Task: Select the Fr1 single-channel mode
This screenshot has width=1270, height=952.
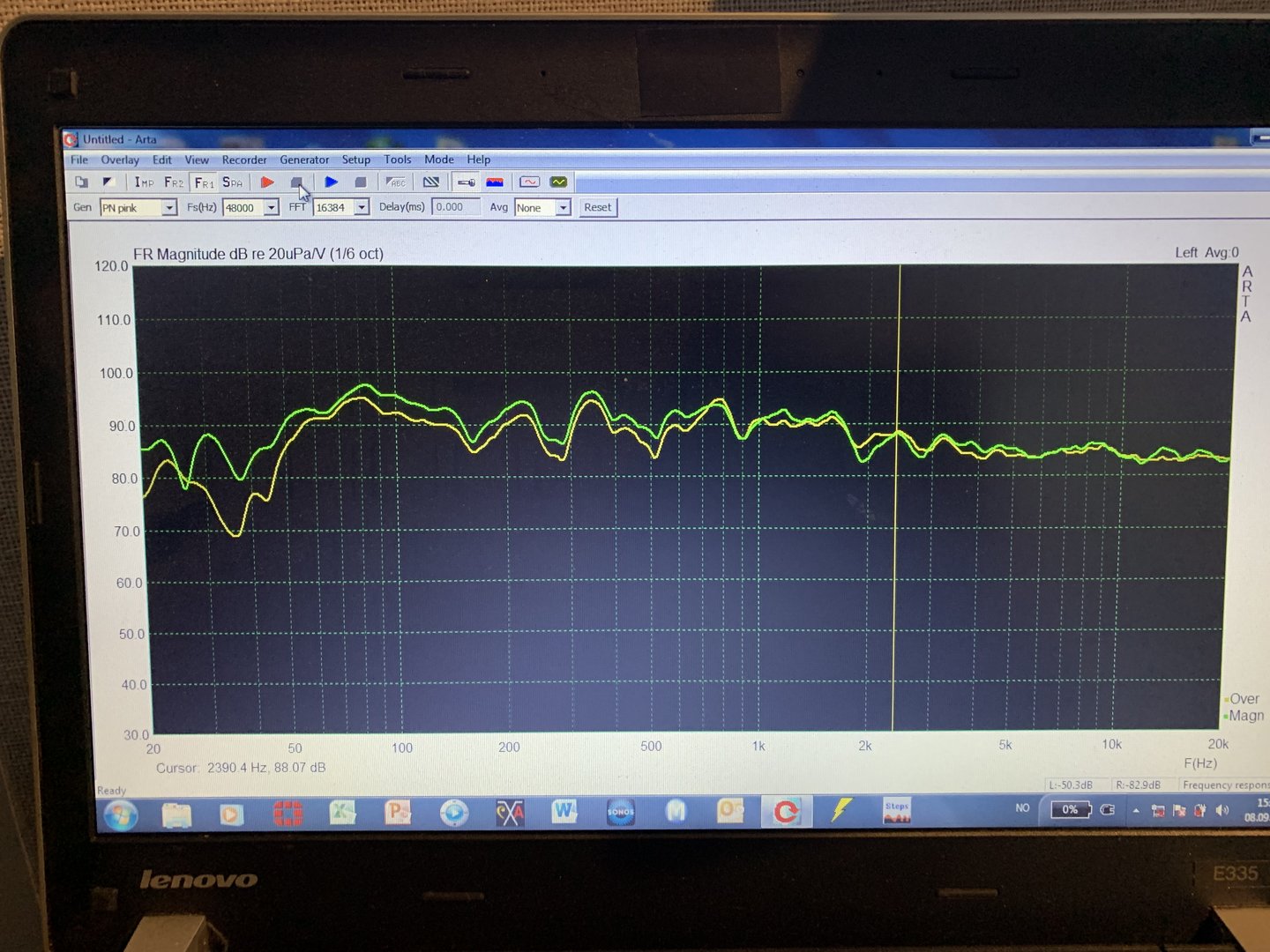Action: pyautogui.click(x=204, y=182)
